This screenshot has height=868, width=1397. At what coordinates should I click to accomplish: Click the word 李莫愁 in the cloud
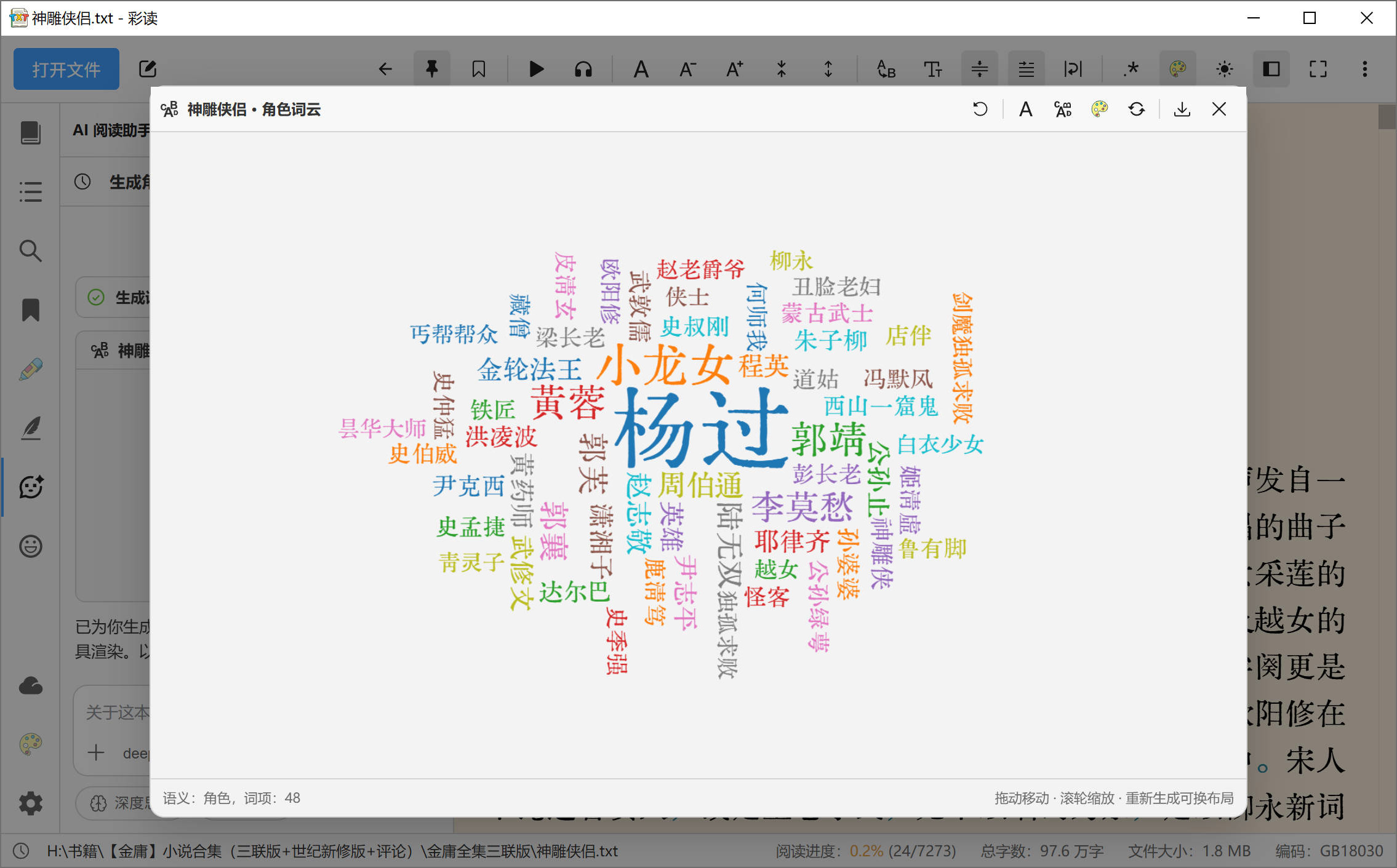click(x=803, y=507)
